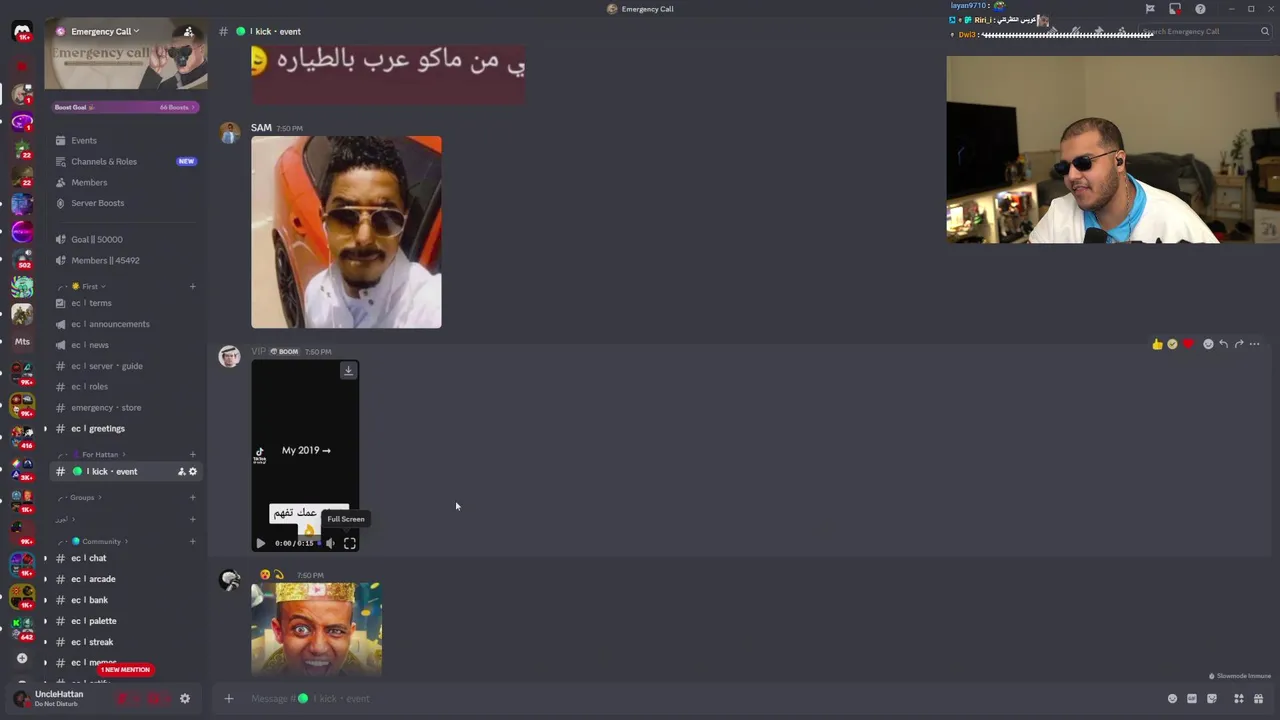Collapse the Community category
This screenshot has width=1280, height=720.
click(95, 541)
